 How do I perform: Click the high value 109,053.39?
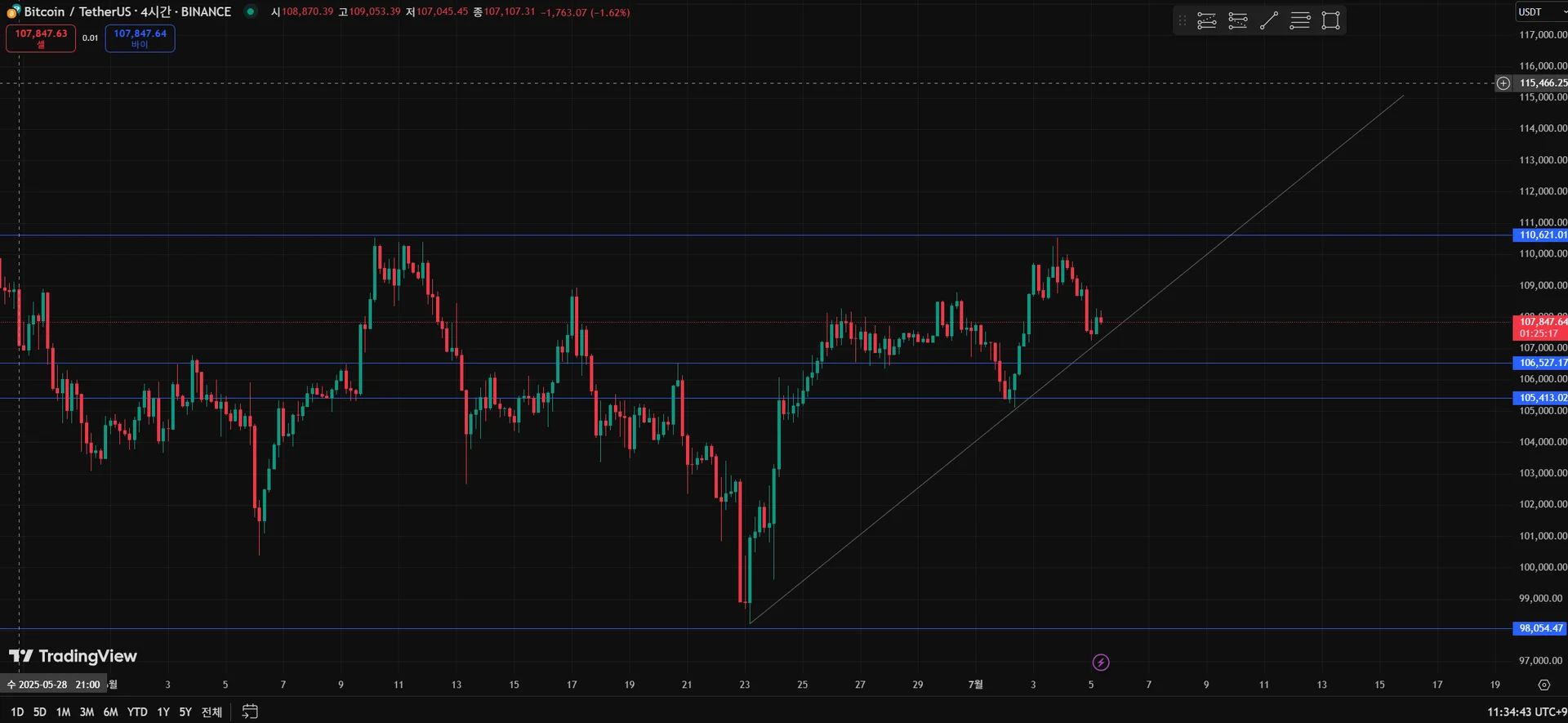click(375, 12)
